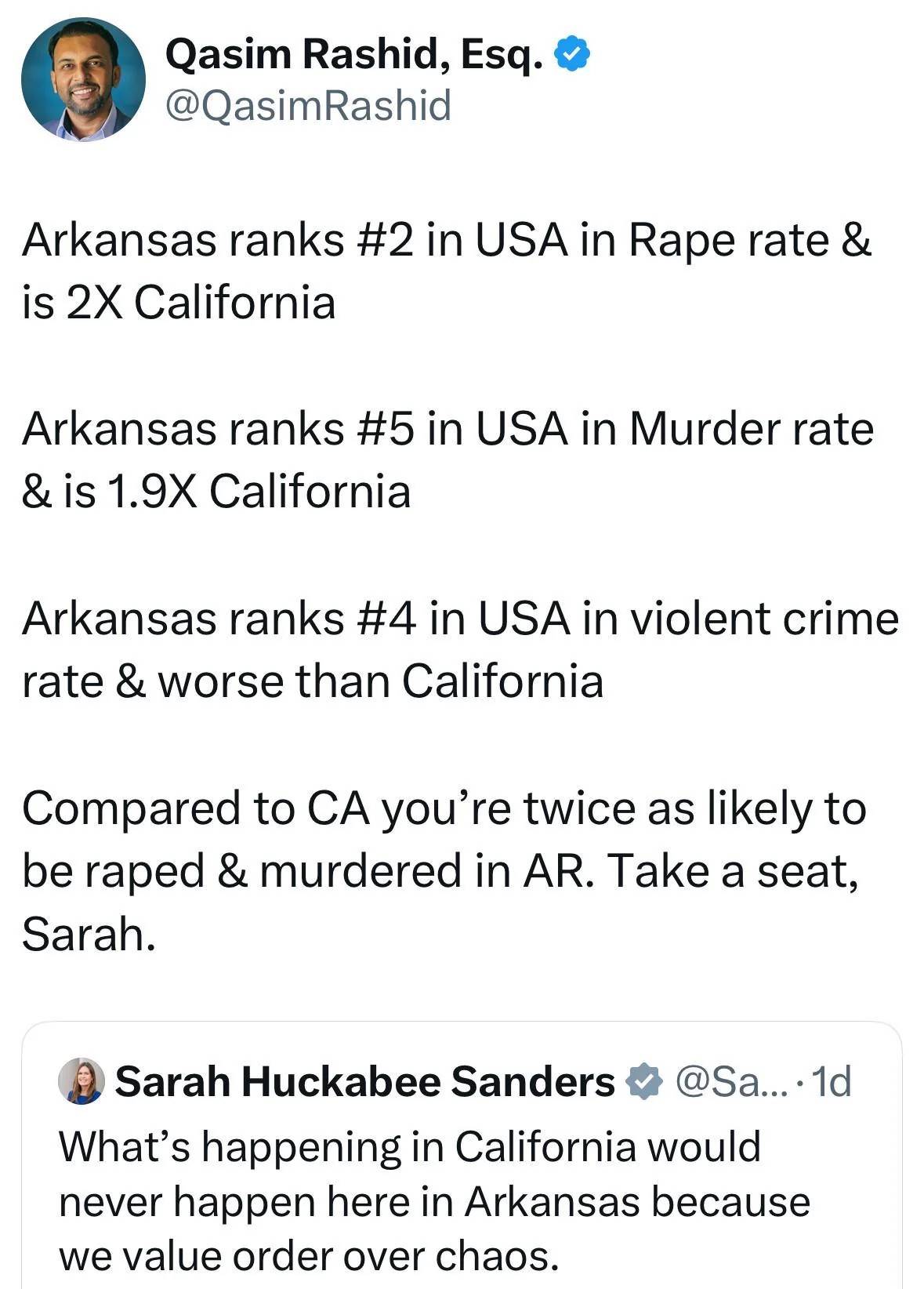Image resolution: width=924 pixels, height=1289 pixels.
Task: Click the text "is 2X California"
Action: tap(179, 303)
